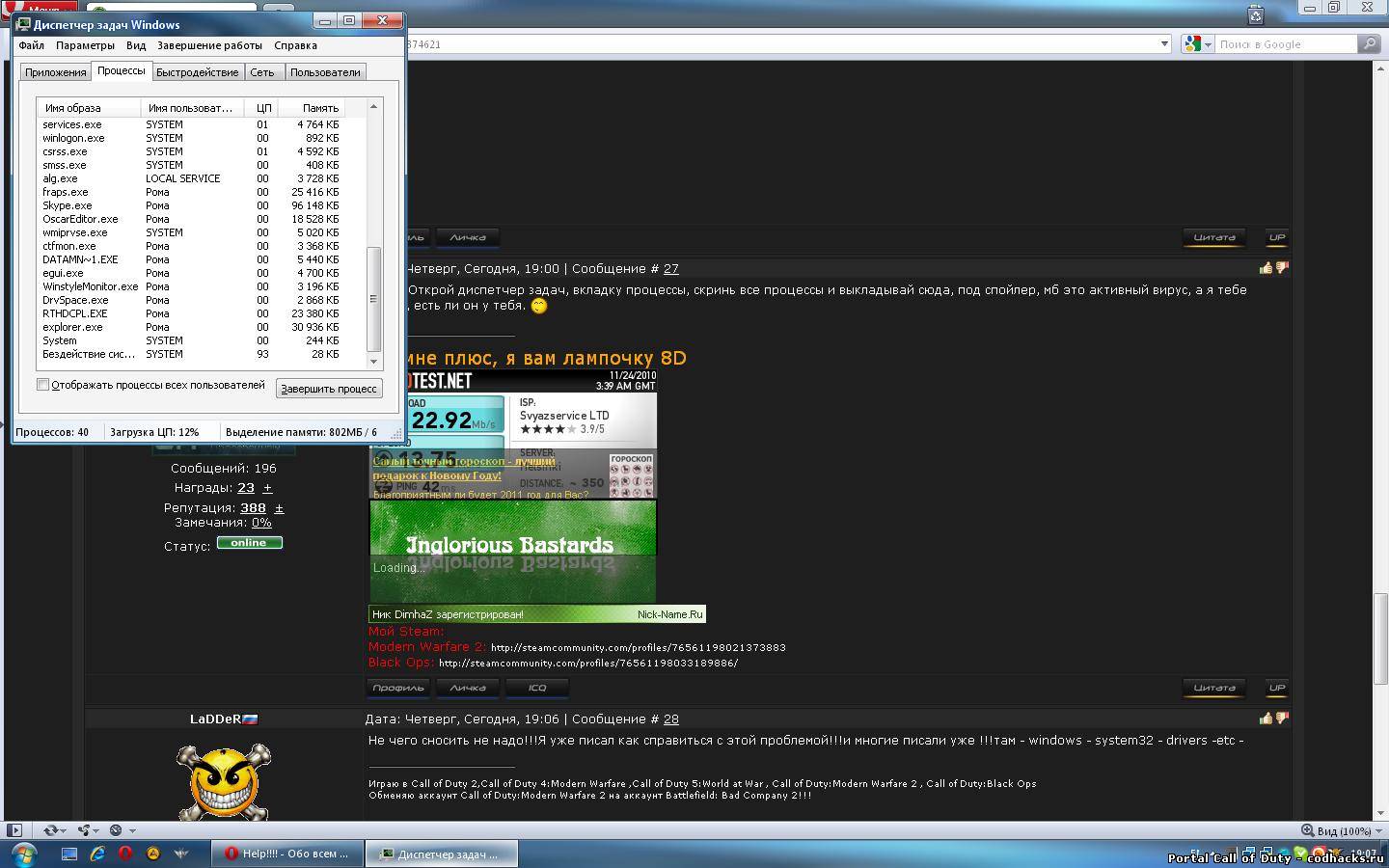The image size is (1389, 868).
Task: Click the horoscope advertisement link
Action: click(464, 468)
